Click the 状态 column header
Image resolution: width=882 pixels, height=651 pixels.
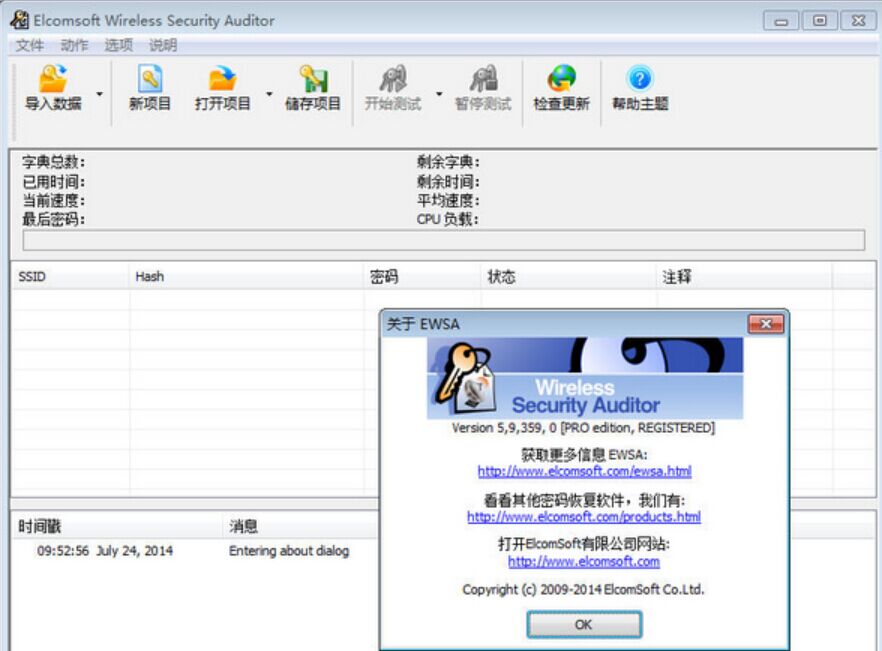[569, 276]
